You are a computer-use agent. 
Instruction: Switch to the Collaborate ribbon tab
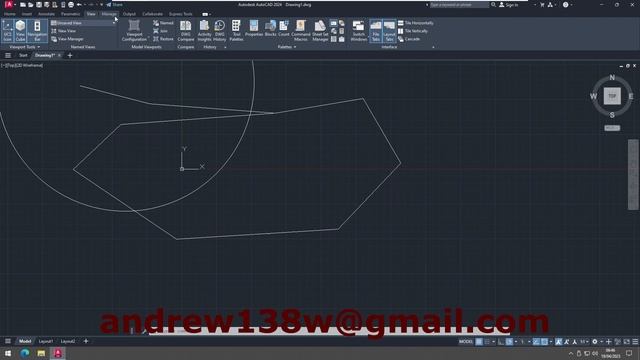click(x=152, y=14)
